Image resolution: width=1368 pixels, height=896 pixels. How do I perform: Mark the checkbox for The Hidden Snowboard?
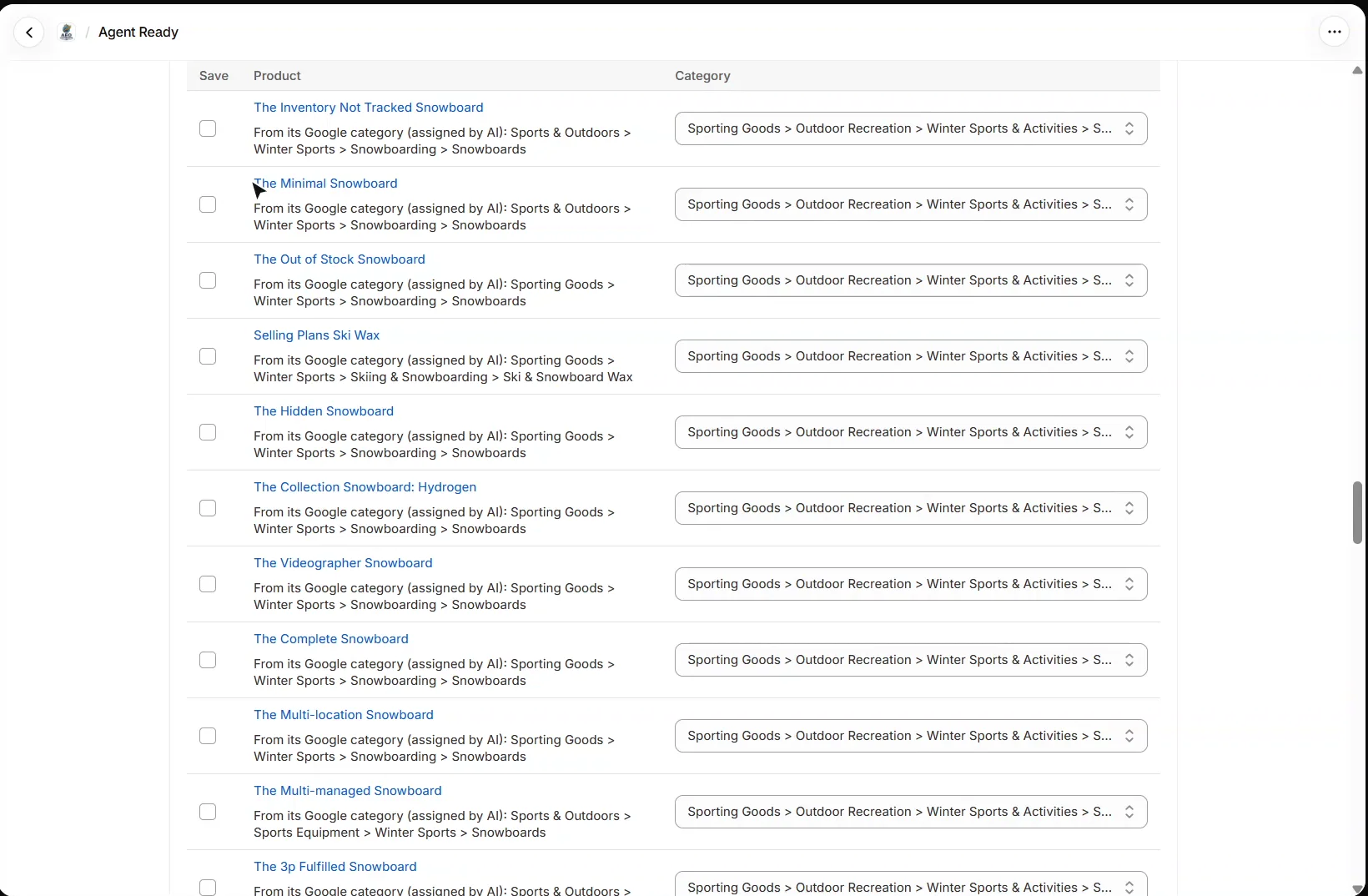[208, 432]
